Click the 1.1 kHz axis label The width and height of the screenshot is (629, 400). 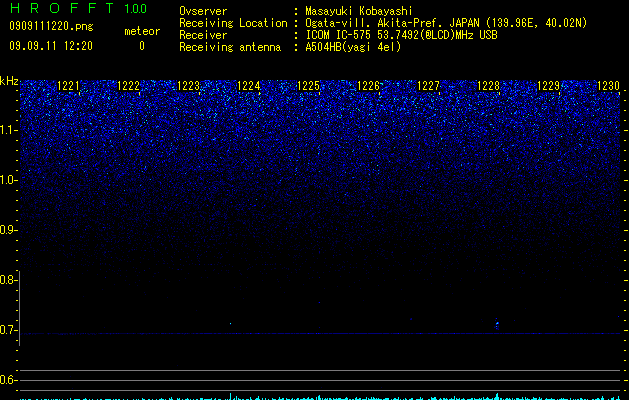[8, 130]
